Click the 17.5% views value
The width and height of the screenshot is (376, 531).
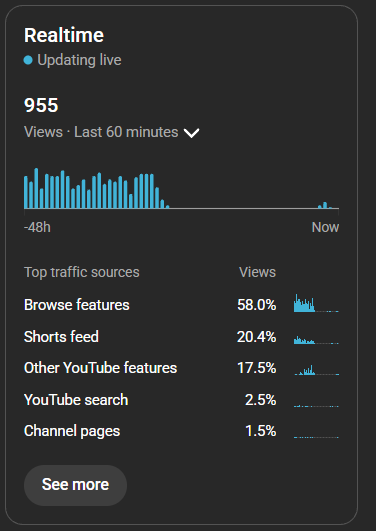(256, 368)
